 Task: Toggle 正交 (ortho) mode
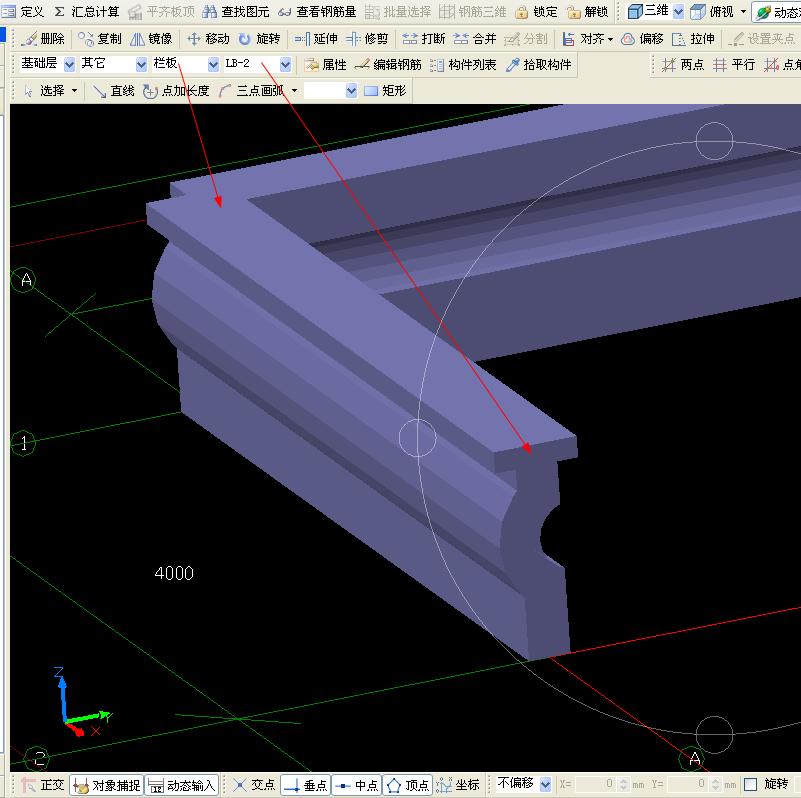(x=43, y=785)
